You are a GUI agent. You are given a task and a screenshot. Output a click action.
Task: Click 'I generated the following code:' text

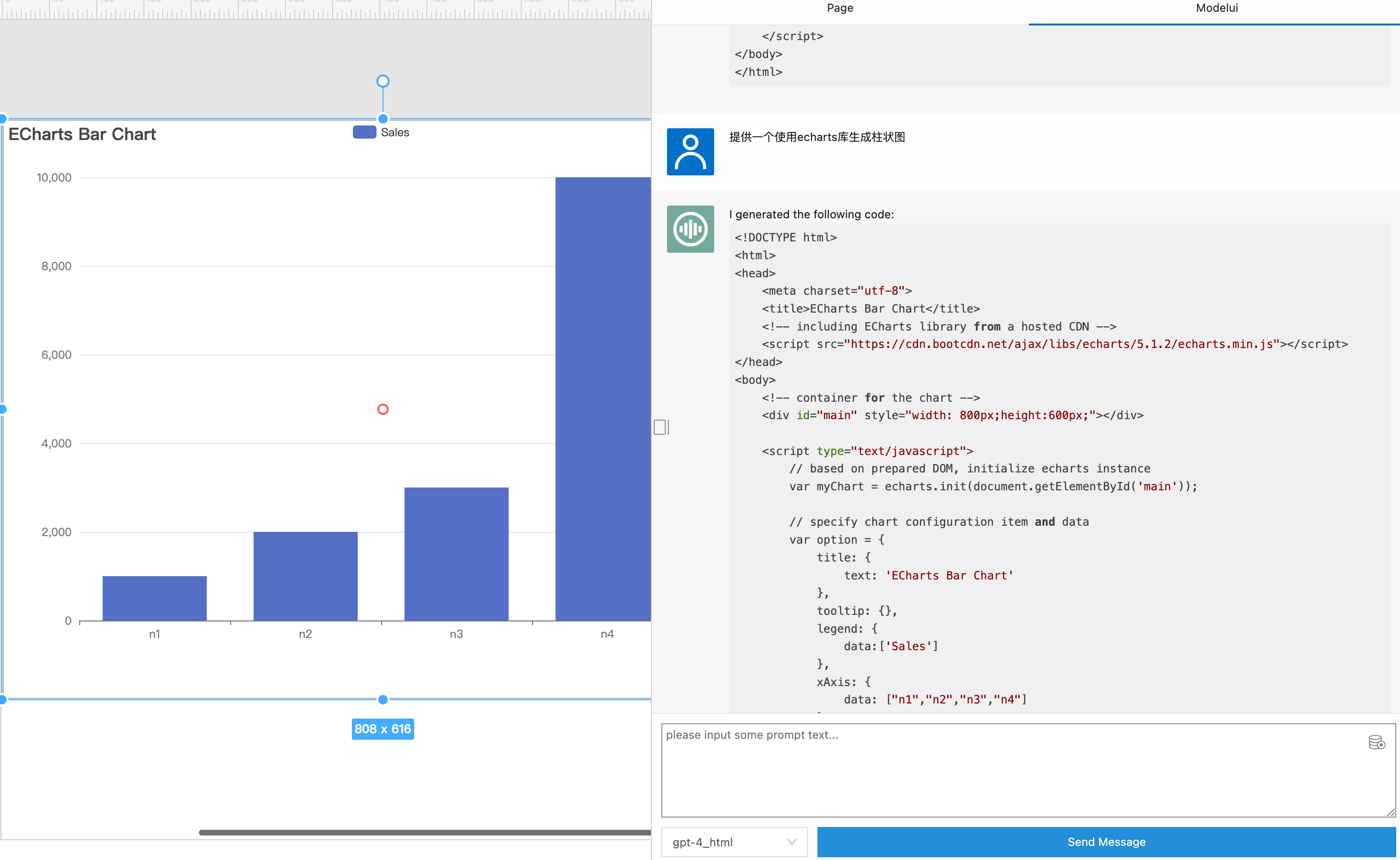pyautogui.click(x=811, y=215)
